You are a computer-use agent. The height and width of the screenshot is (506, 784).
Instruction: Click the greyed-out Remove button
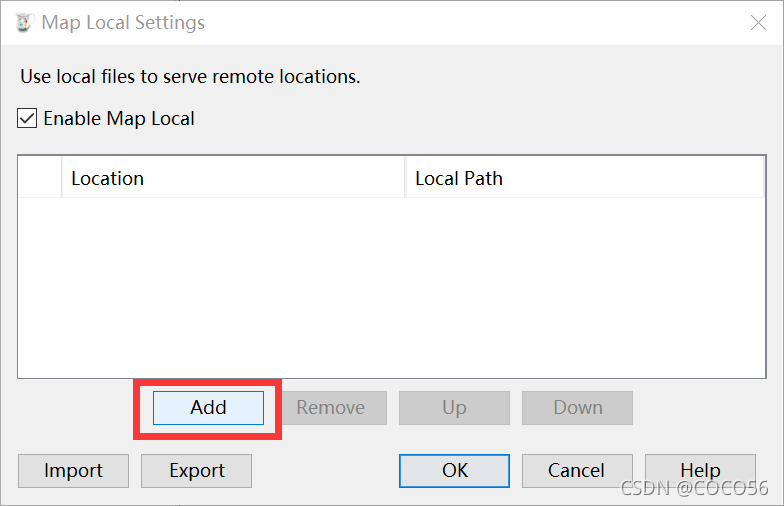click(x=332, y=408)
